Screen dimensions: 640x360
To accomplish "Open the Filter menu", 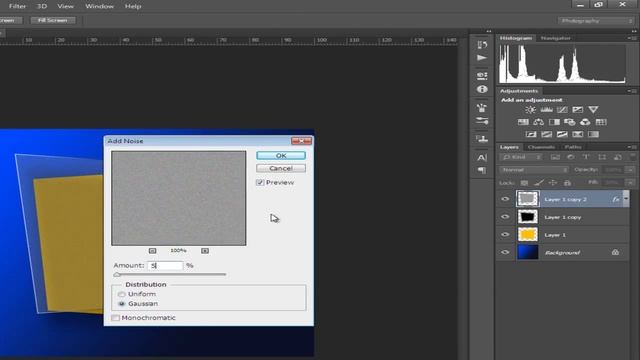I will pyautogui.click(x=18, y=6).
